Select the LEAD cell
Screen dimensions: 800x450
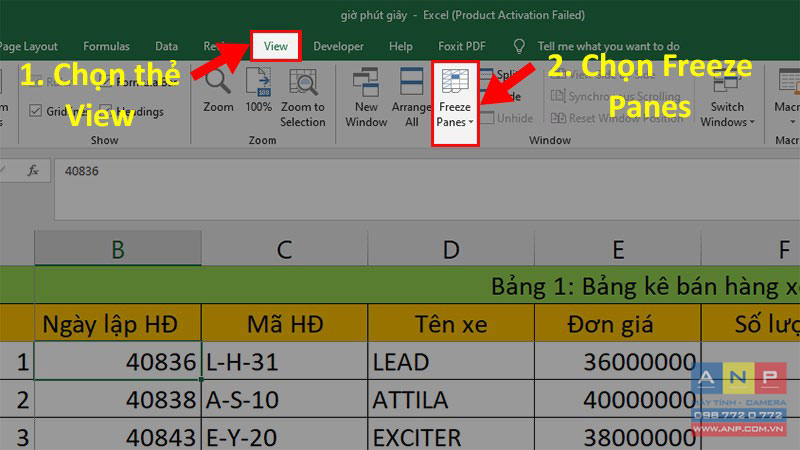[451, 361]
